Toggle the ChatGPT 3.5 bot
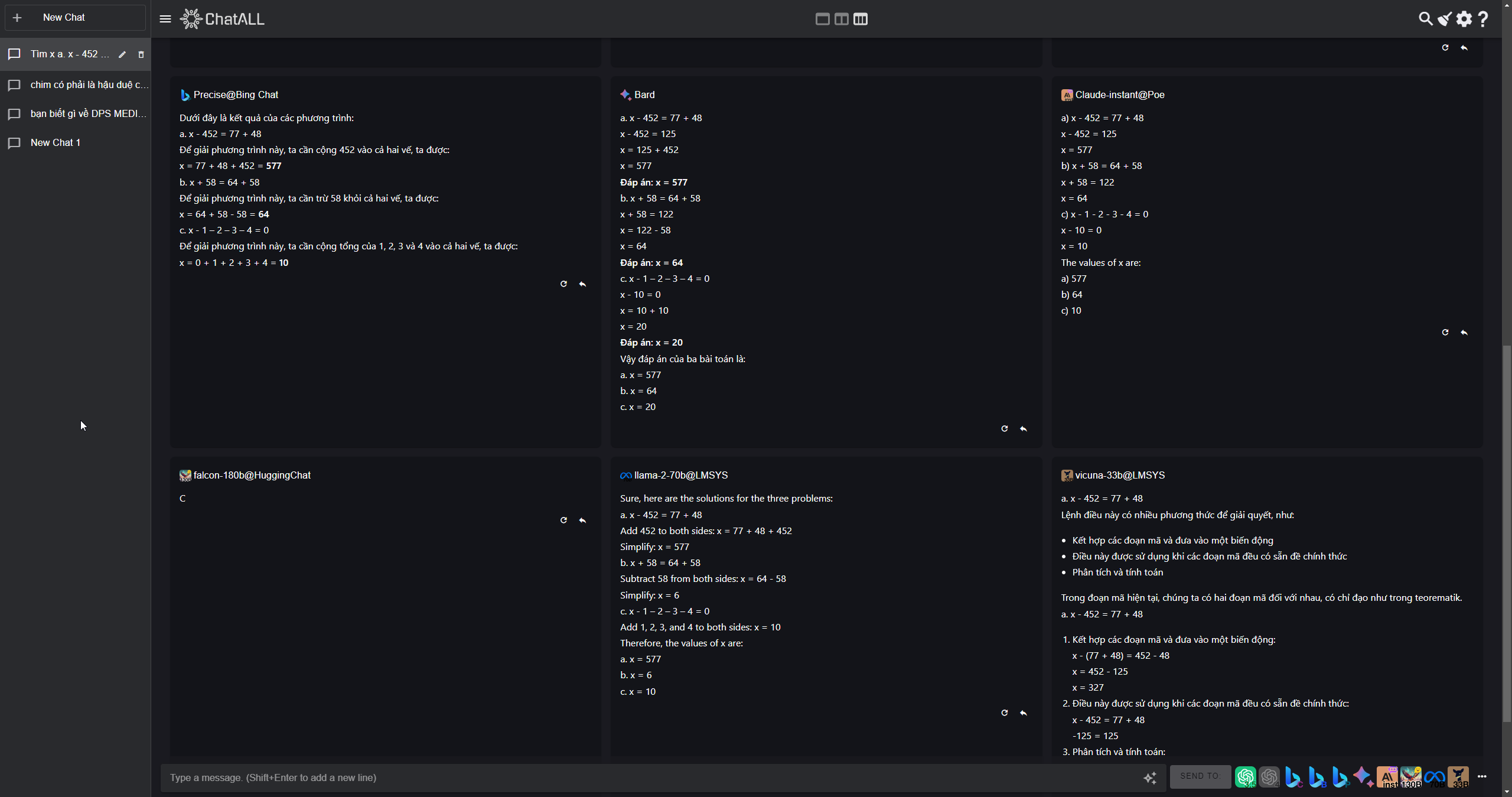1512x797 pixels. click(1246, 777)
